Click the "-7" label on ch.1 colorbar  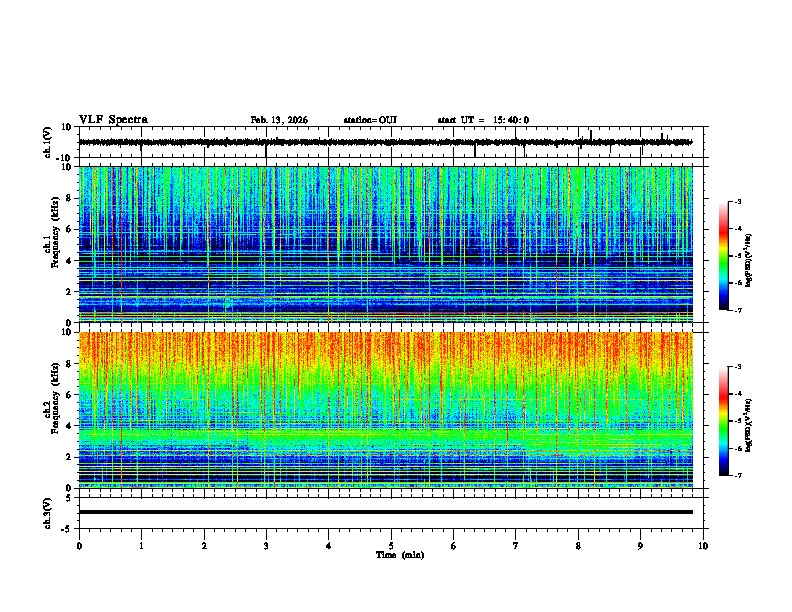tap(738, 310)
